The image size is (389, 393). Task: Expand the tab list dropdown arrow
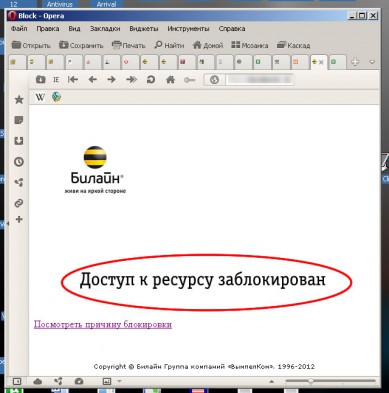tap(372, 62)
